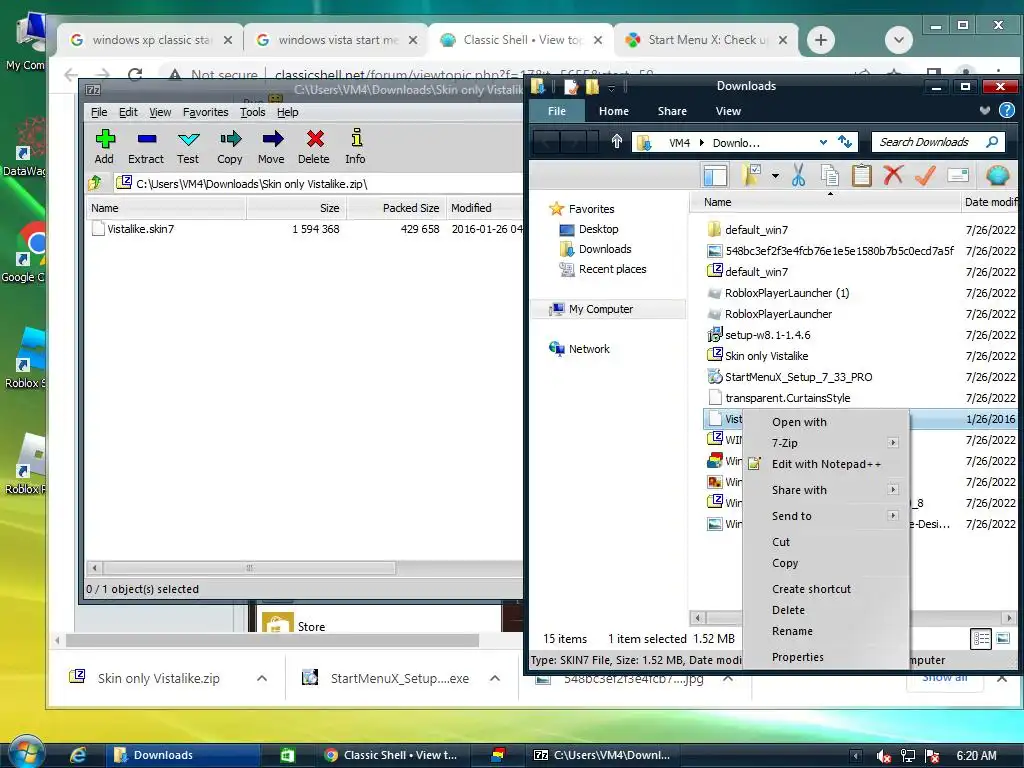
Task: Switch to Start Menu X Chrome tab
Action: click(706, 40)
